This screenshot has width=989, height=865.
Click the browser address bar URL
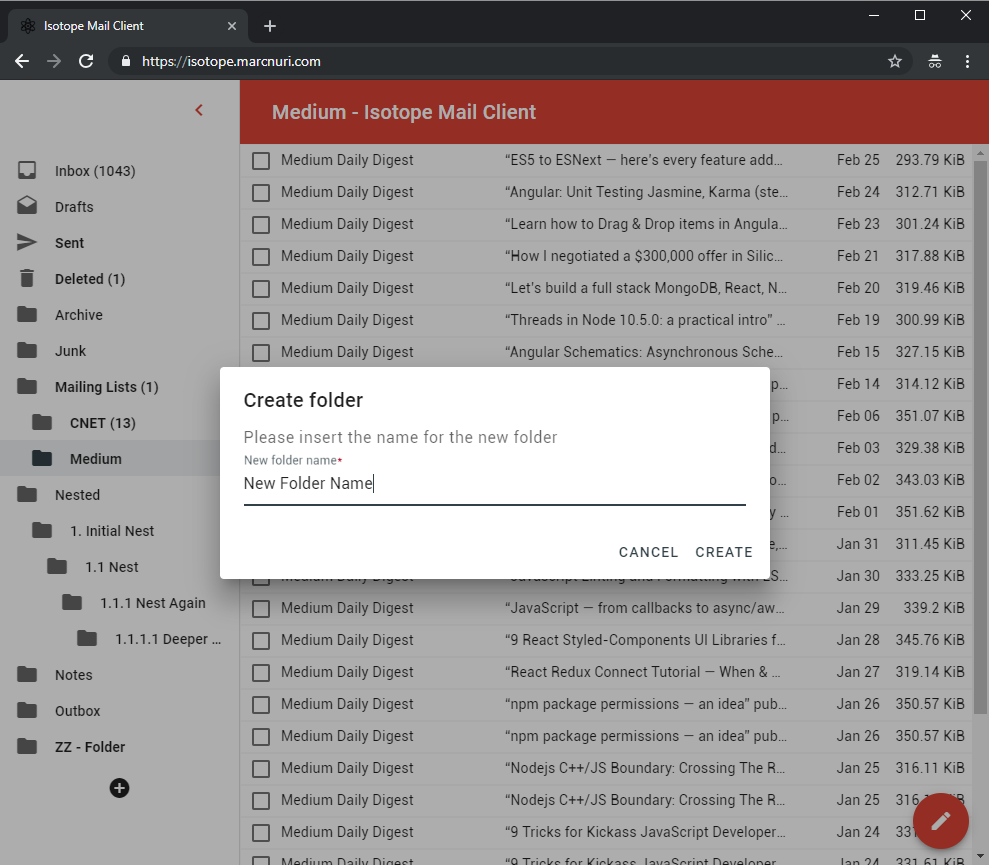coord(231,61)
